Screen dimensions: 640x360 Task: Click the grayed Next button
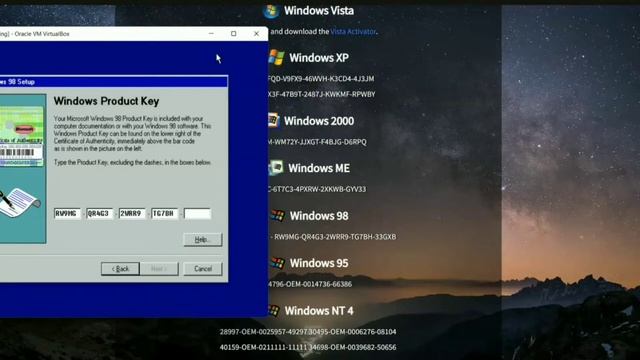(x=159, y=269)
